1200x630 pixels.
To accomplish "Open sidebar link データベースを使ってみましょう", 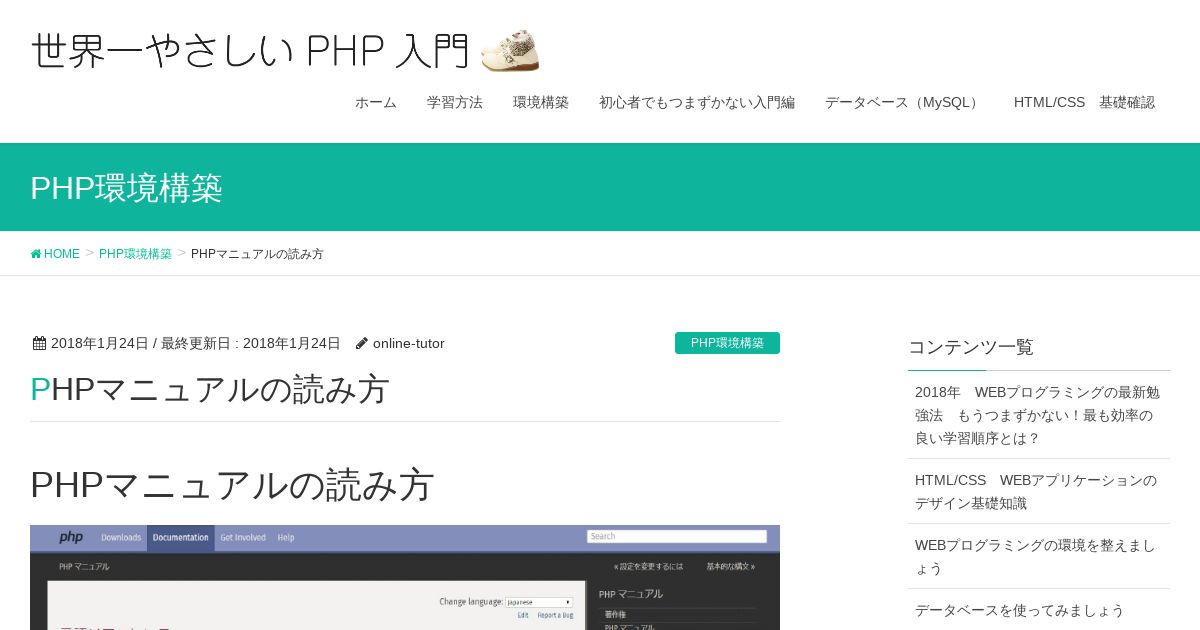I will click(1039, 609).
